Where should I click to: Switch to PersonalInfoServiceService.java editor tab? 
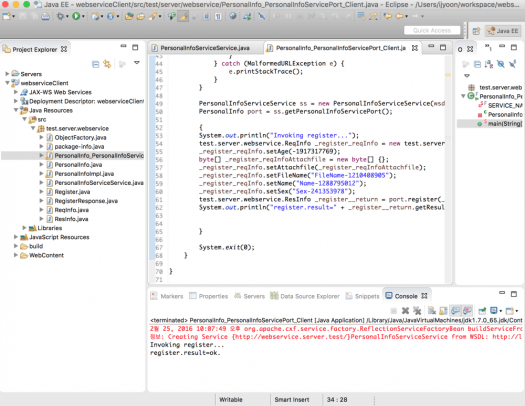pyautogui.click(x=205, y=48)
